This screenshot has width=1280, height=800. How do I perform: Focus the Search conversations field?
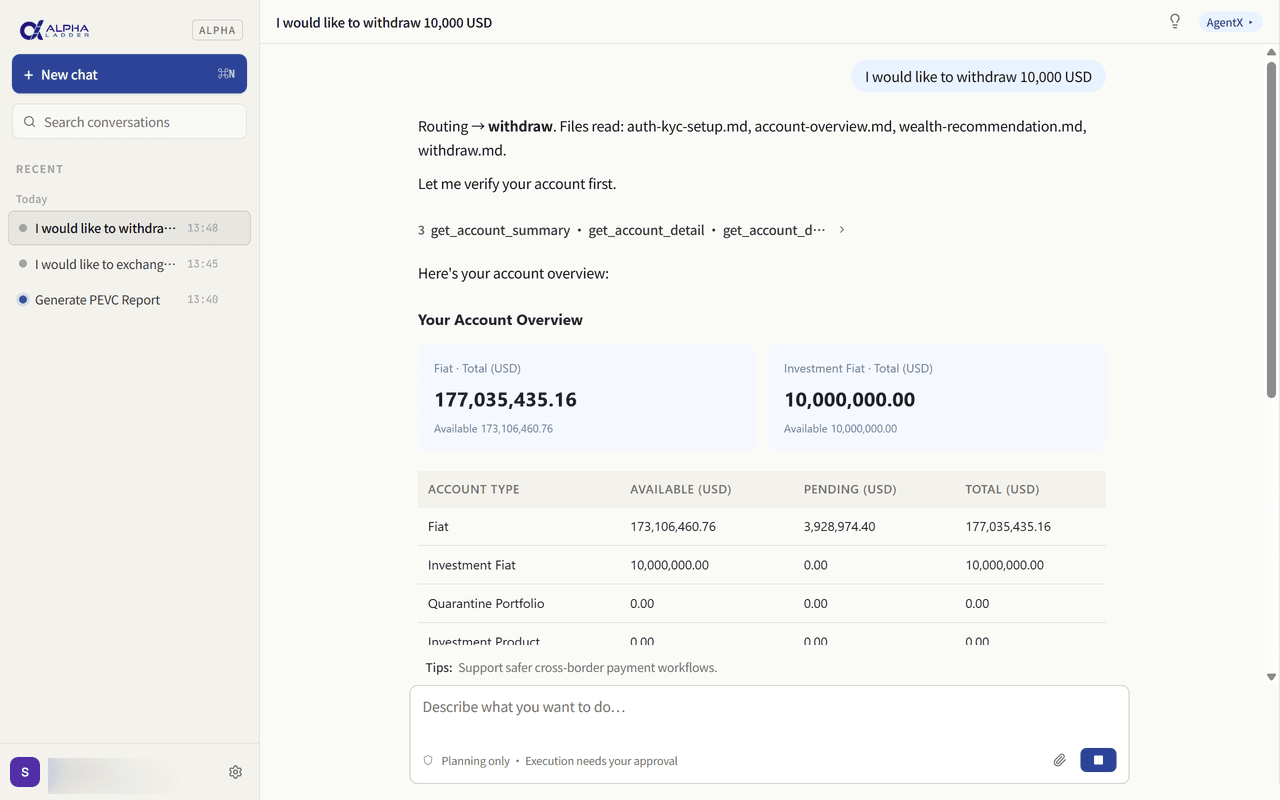(x=129, y=122)
